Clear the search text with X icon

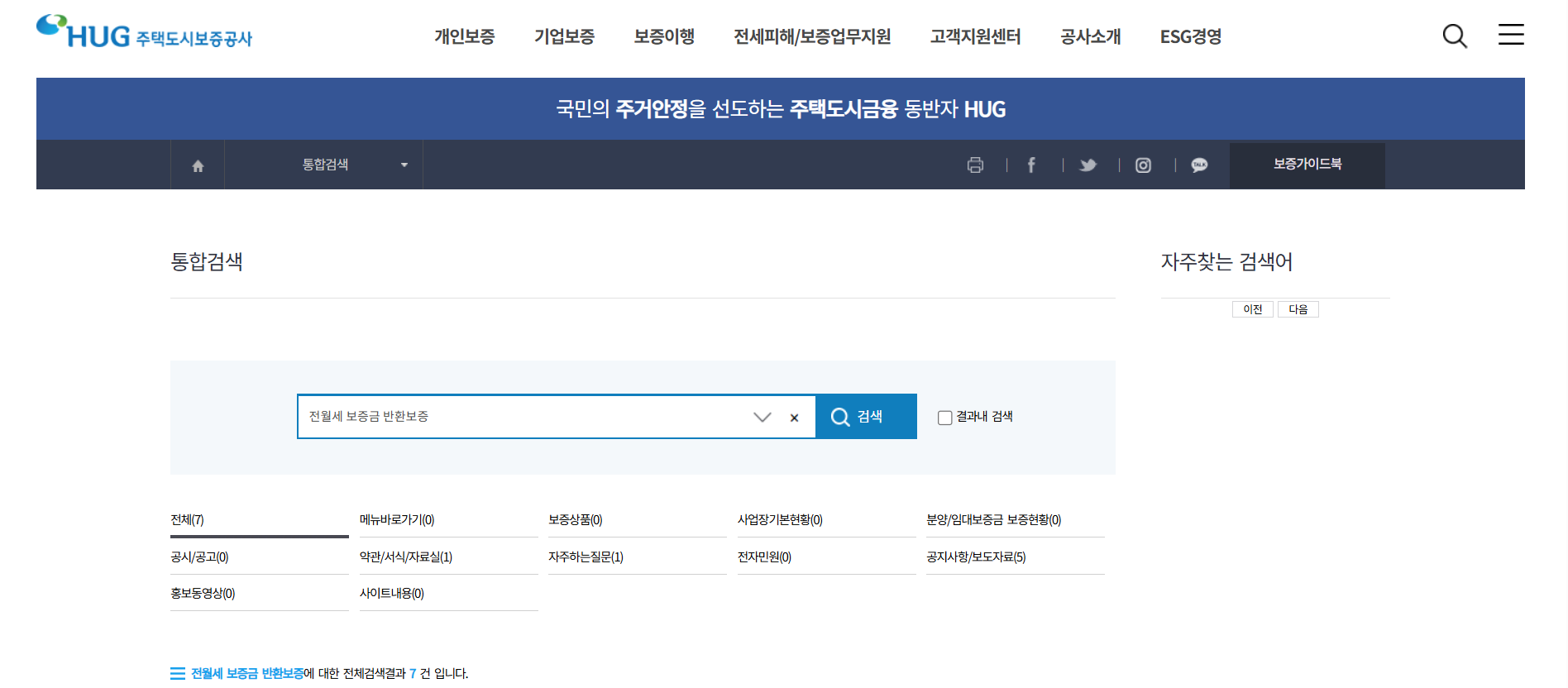pos(794,418)
